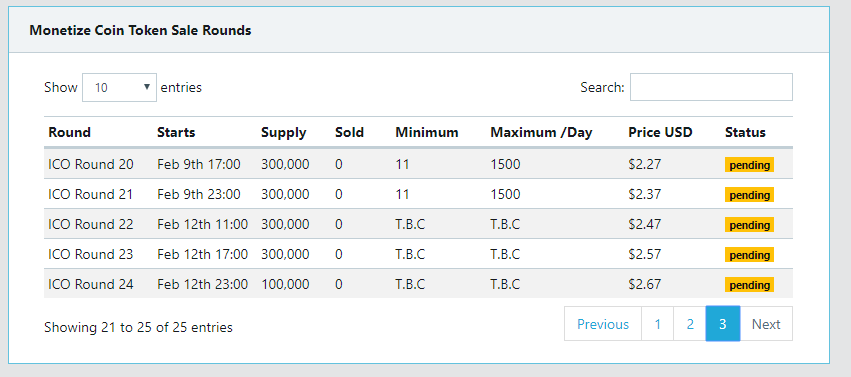Click the Feb 12th 11:00 start time

(202, 224)
